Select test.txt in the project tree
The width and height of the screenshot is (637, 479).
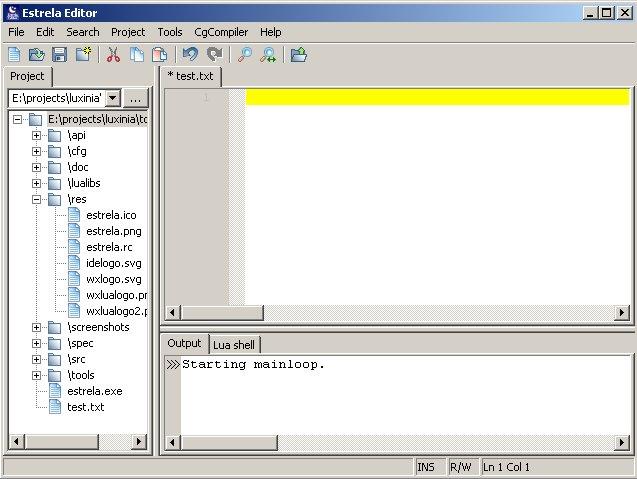click(x=85, y=407)
